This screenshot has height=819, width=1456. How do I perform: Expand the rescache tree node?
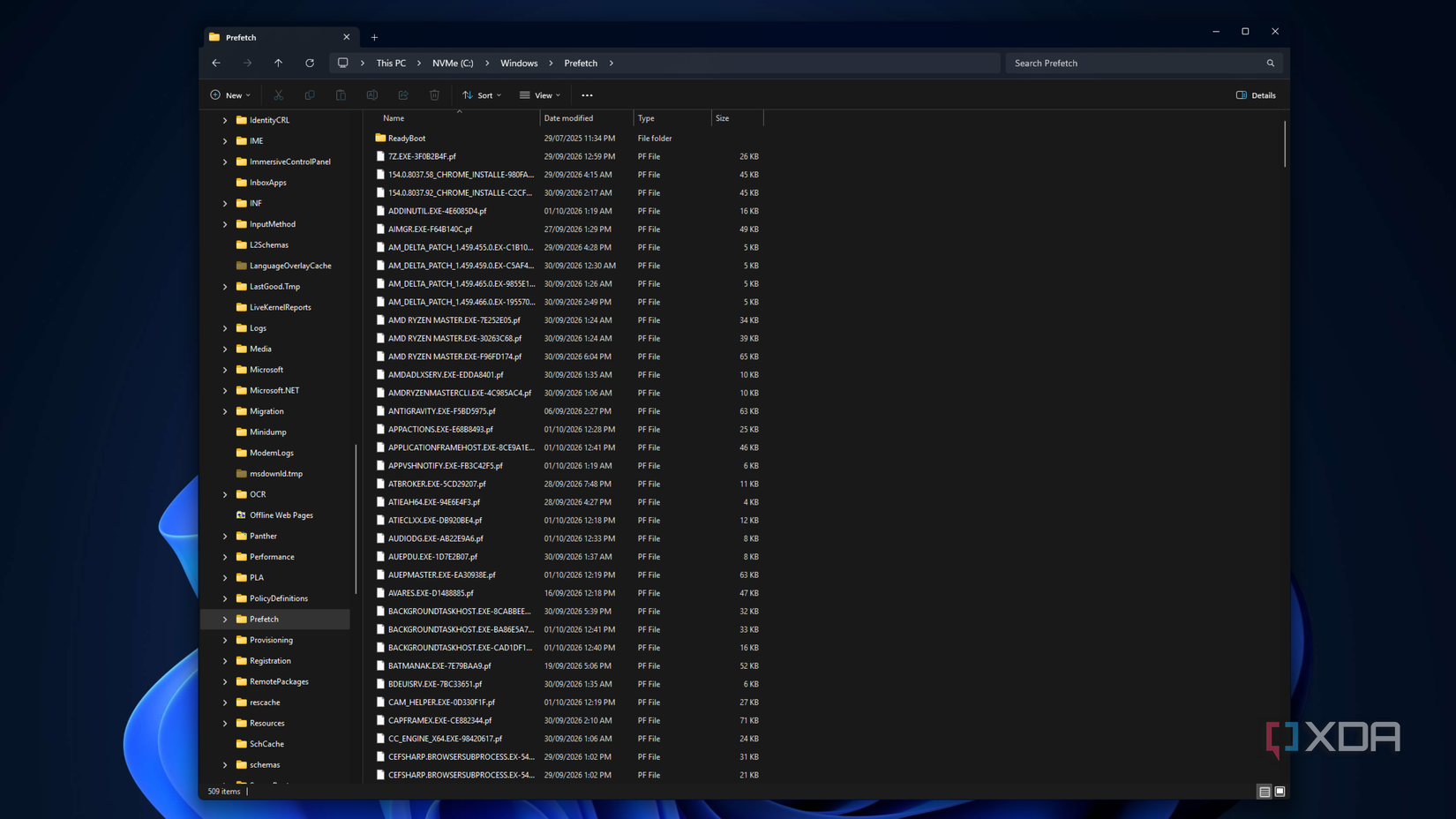(225, 703)
